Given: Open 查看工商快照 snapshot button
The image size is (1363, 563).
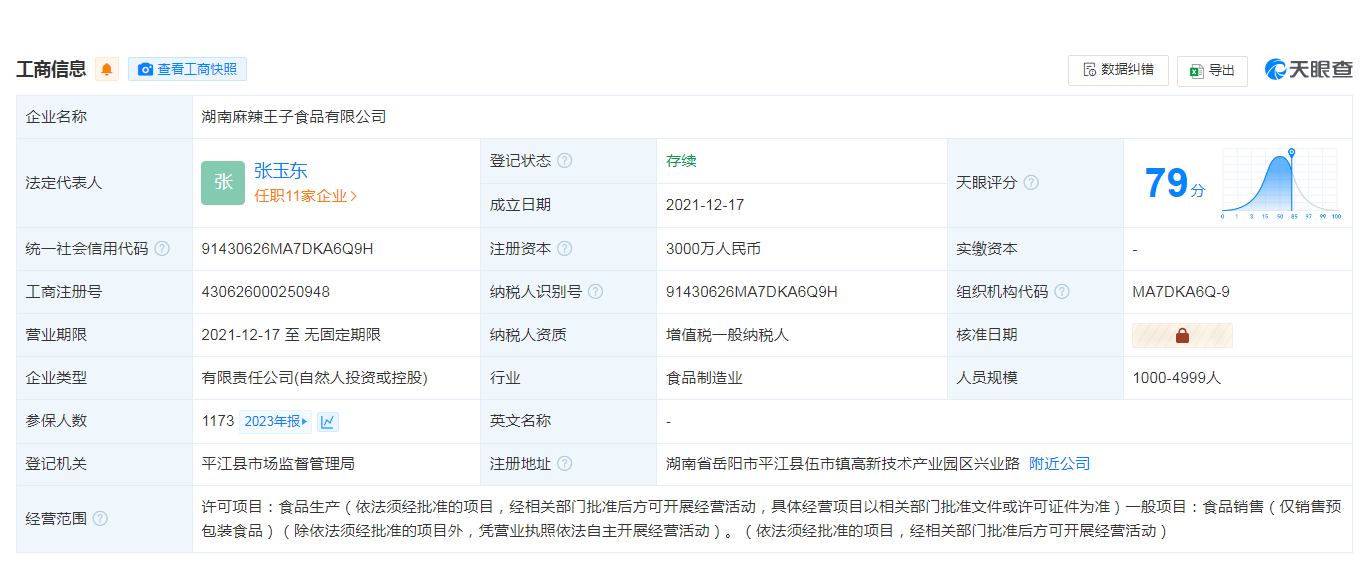Looking at the screenshot, I should (x=188, y=69).
